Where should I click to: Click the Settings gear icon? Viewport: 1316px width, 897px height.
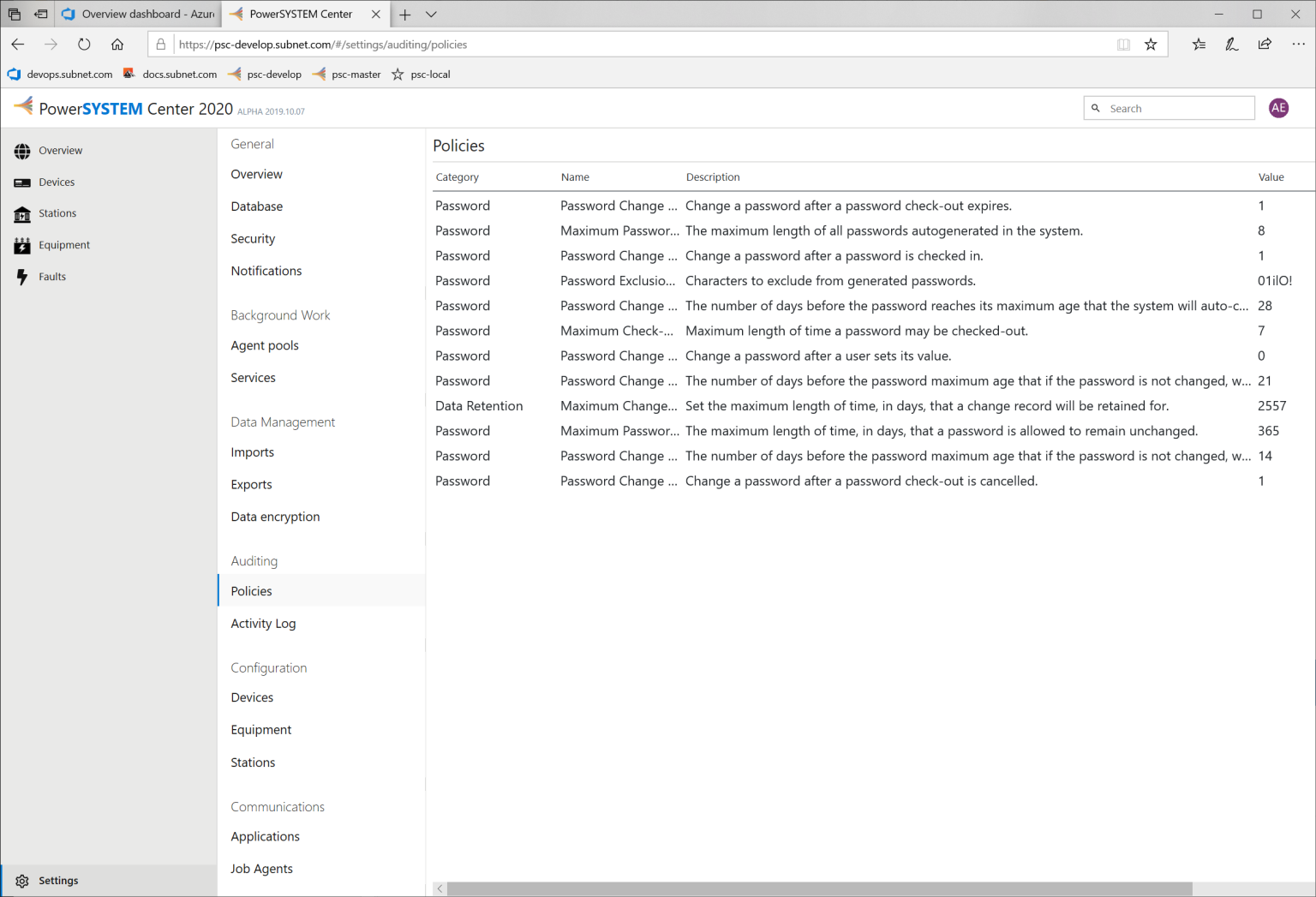[22, 881]
